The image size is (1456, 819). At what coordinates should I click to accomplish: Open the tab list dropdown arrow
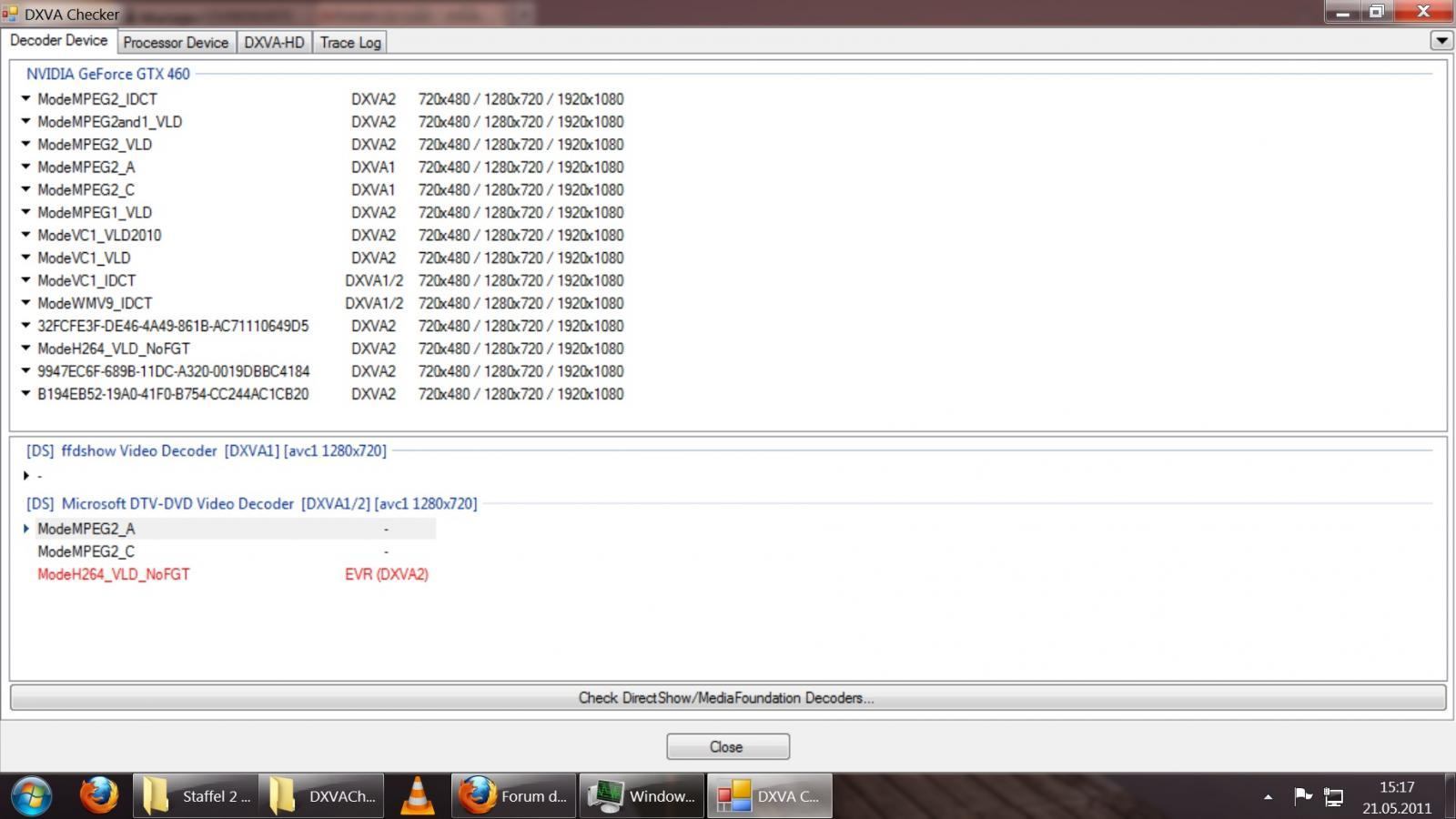click(x=1441, y=40)
